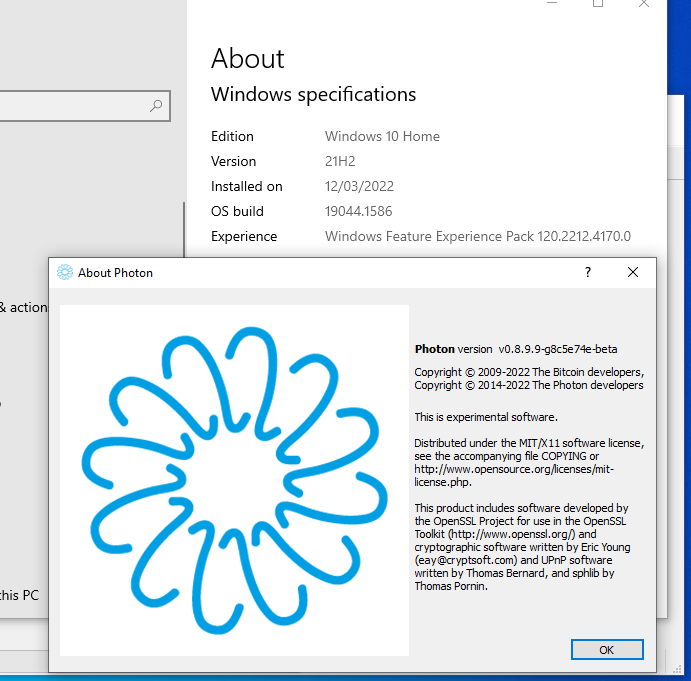
Task: Close the Settings About window
Action: [x=643, y=4]
